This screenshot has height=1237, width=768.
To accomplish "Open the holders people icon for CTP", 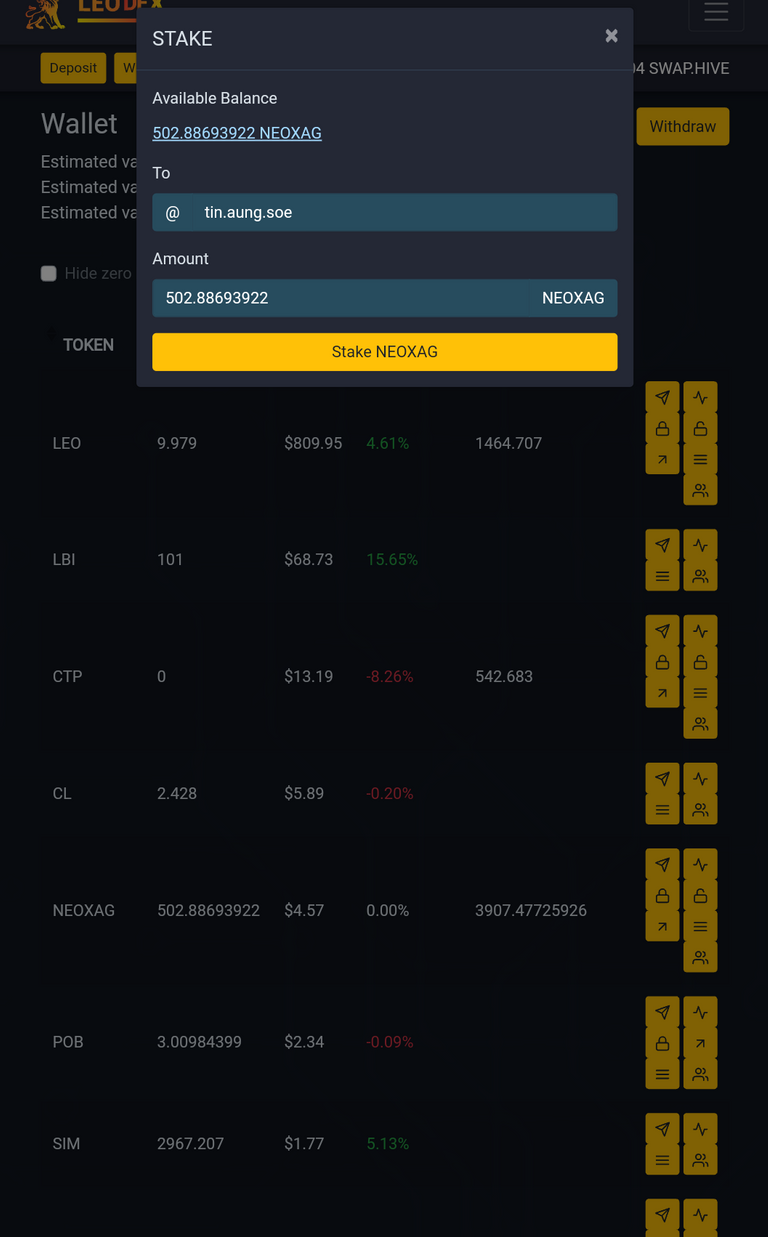I will click(x=700, y=723).
